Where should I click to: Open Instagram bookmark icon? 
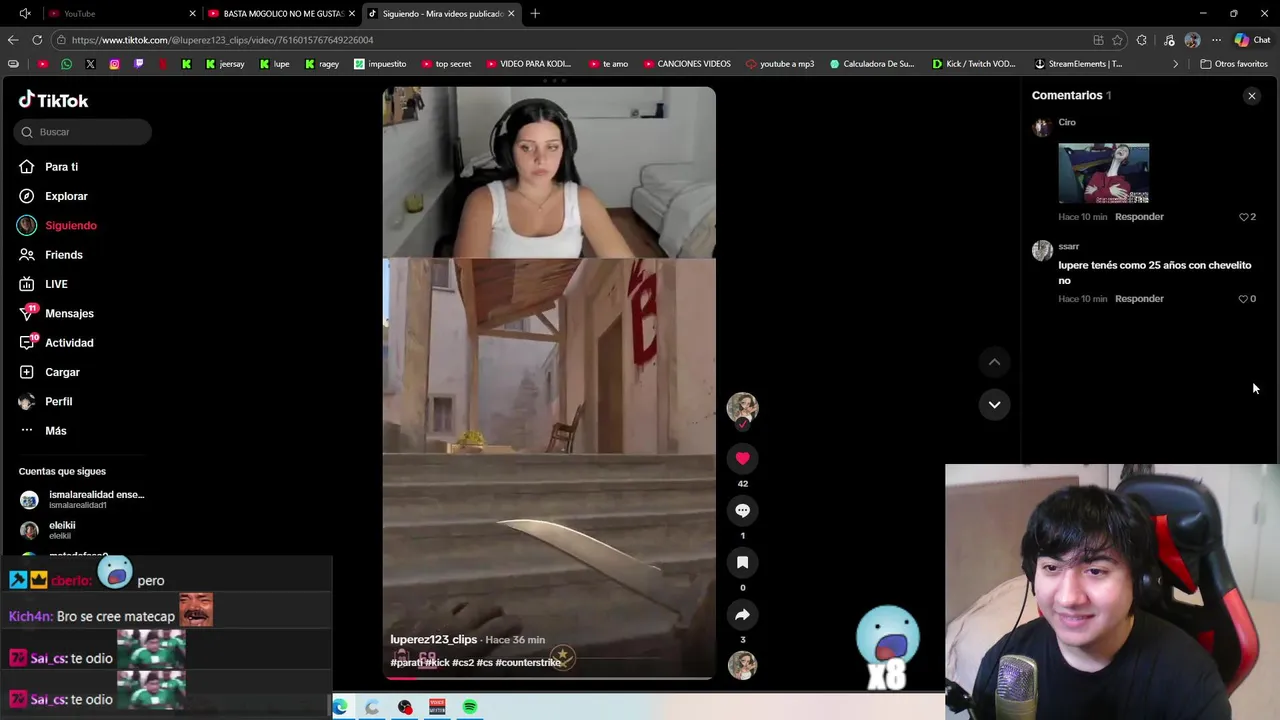tap(114, 64)
